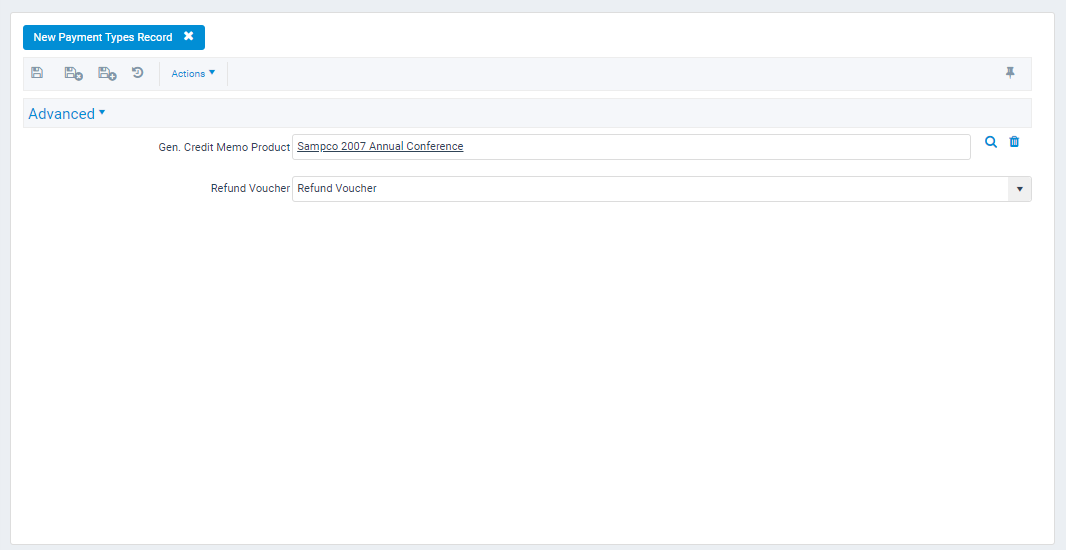Click the Save and New icon
This screenshot has height=550, width=1066.
coord(107,73)
